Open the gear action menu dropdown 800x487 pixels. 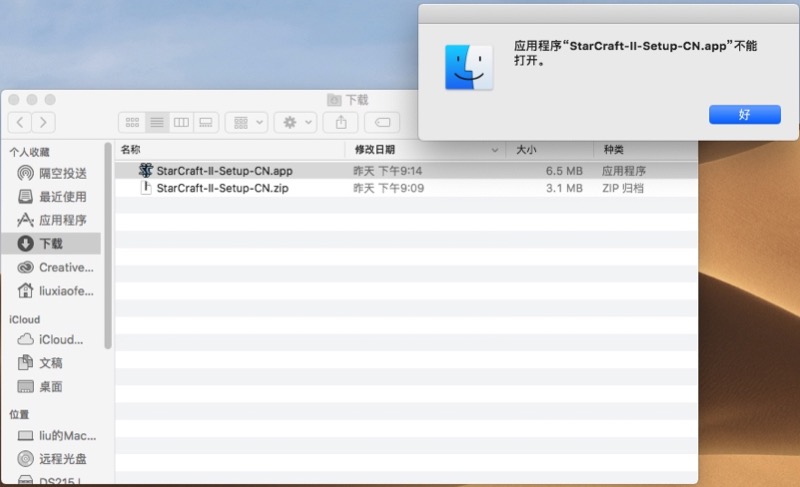pyautogui.click(x=296, y=122)
